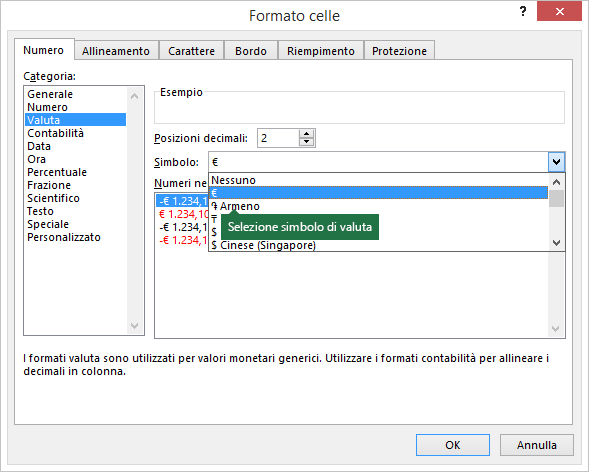This screenshot has width=589, height=472.
Task: Open the Protezione tab
Action: pos(399,51)
